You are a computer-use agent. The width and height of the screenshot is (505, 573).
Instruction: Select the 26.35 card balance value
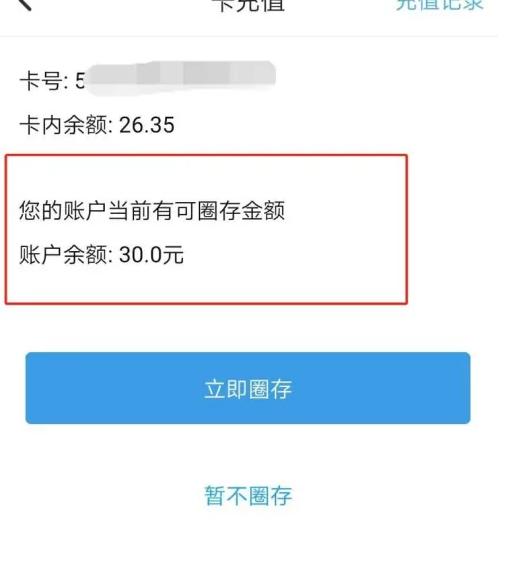pos(147,125)
